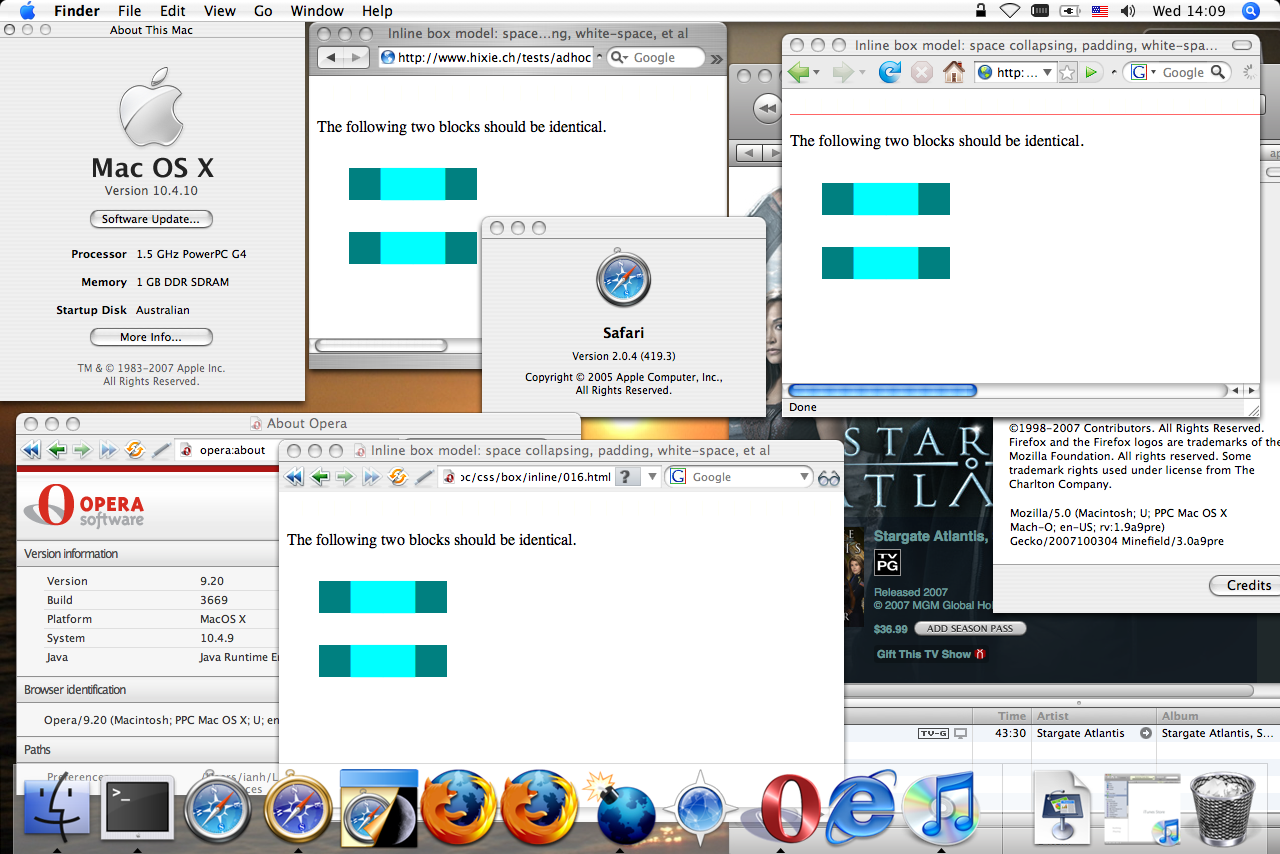The width and height of the screenshot is (1280, 854).
Task: Open the Window menu in menu bar
Action: pyautogui.click(x=316, y=11)
